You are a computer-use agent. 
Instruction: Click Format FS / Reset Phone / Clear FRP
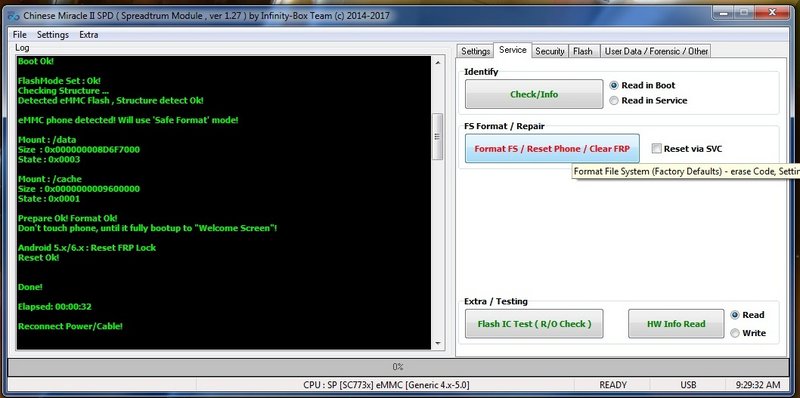(x=552, y=148)
